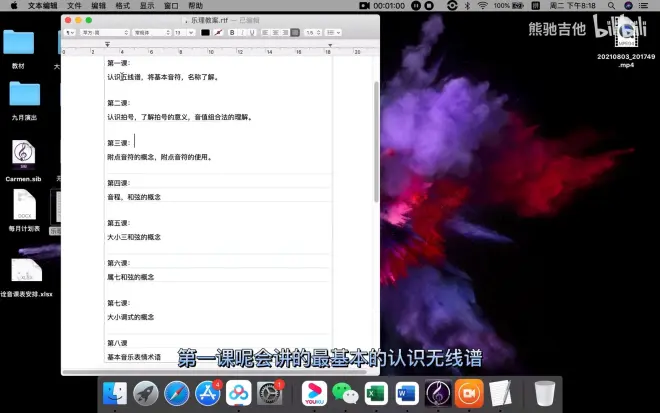Expand the line spacing dropdown
The height and width of the screenshot is (413, 660).
pyautogui.click(x=311, y=33)
